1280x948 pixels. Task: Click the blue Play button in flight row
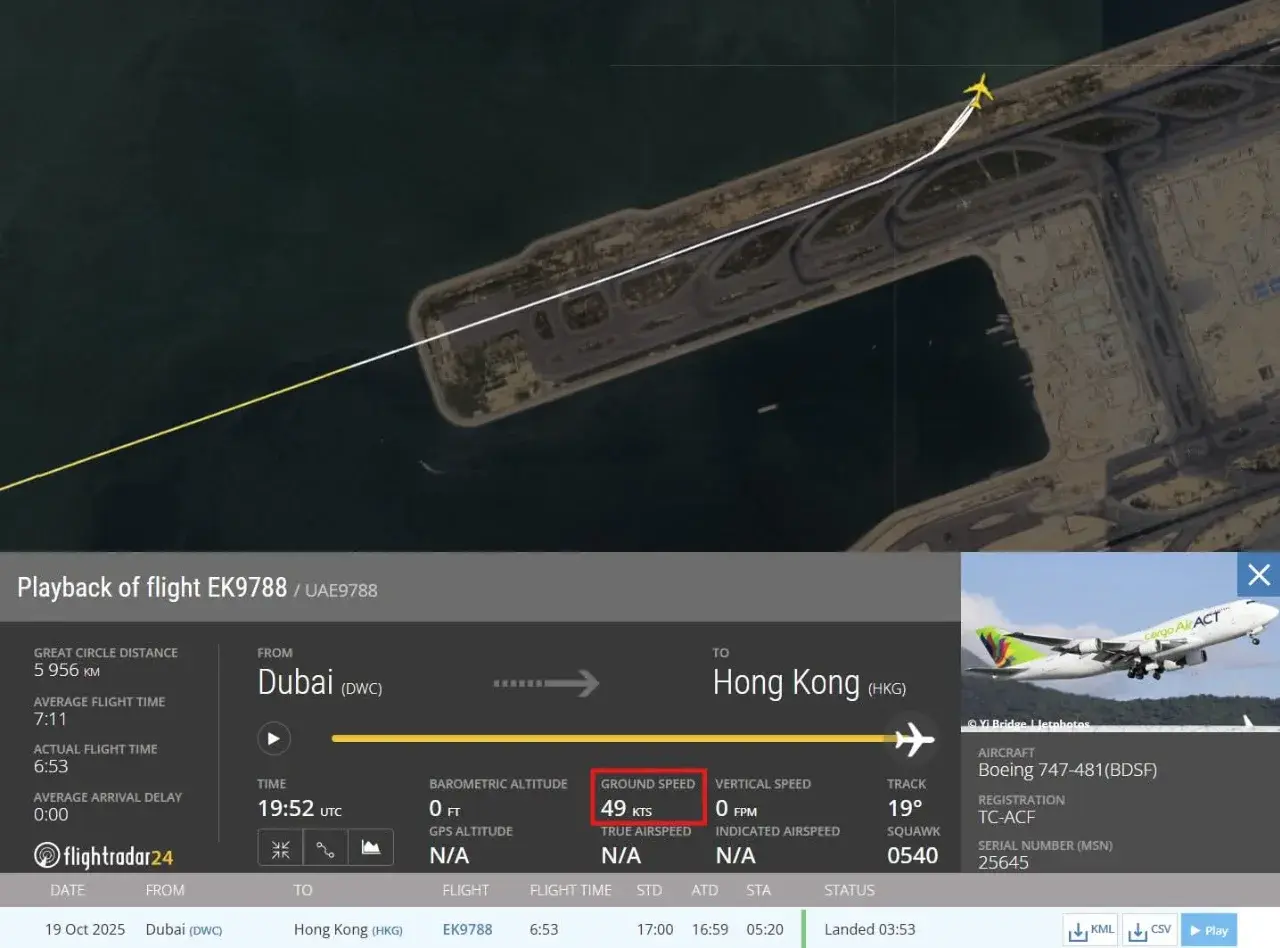(x=1208, y=929)
